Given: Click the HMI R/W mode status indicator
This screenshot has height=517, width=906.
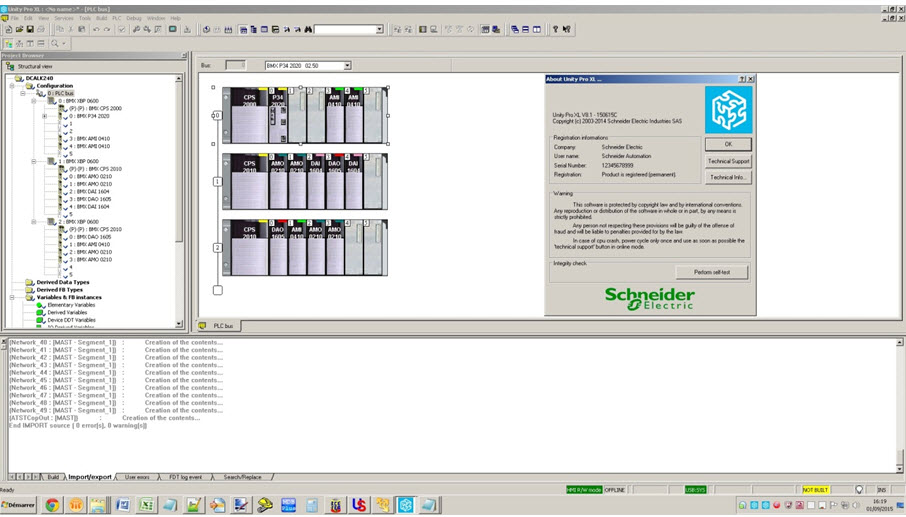Looking at the screenshot, I should point(584,490).
